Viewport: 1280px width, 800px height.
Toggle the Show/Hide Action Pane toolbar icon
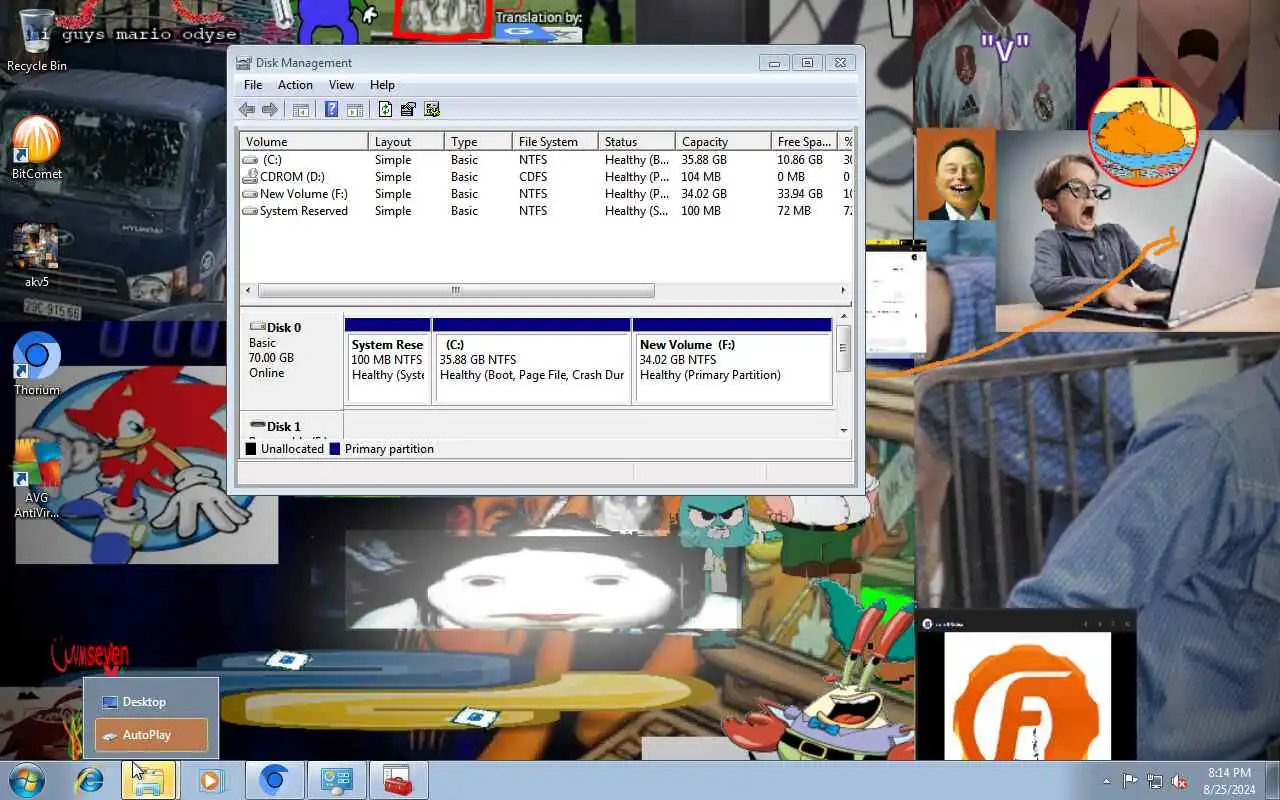(x=355, y=110)
